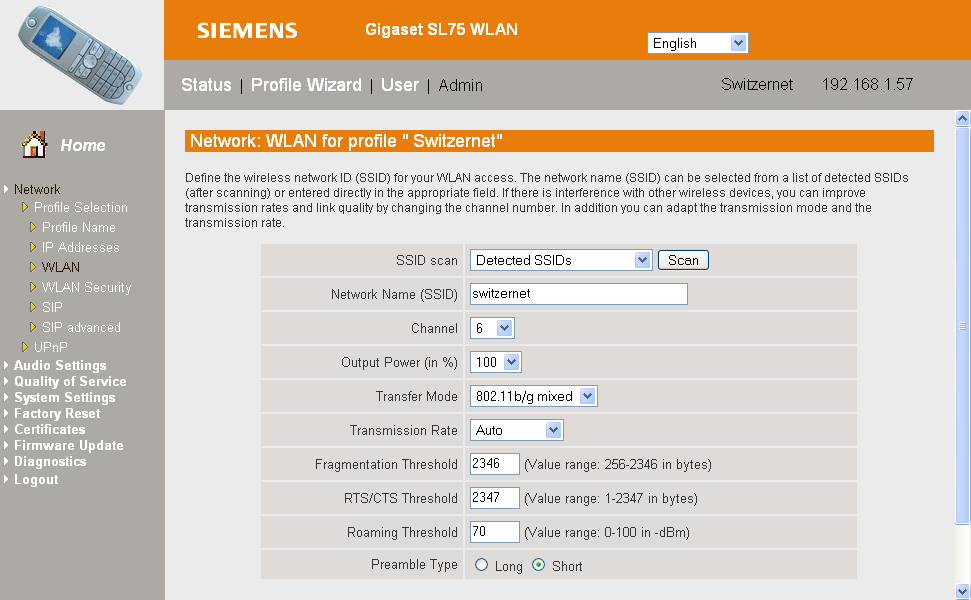Click the Network Name (SSID) field
This screenshot has height=600, width=971.
click(578, 294)
